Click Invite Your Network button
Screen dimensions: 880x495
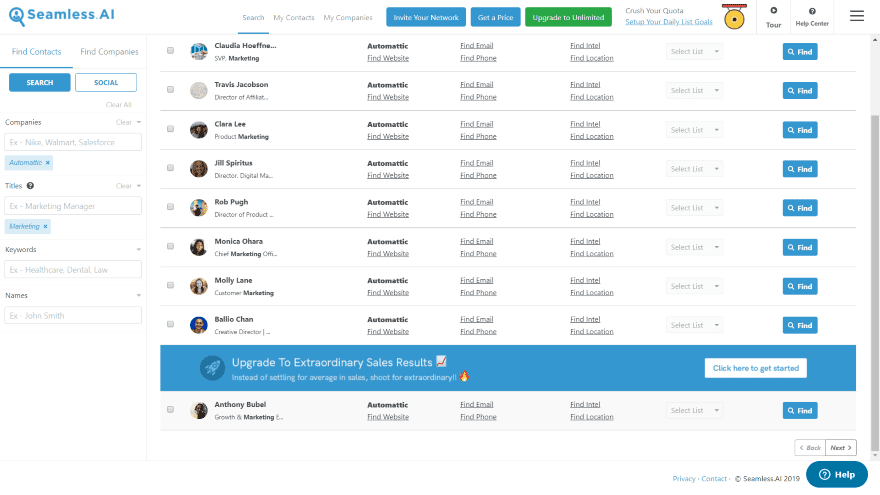click(426, 17)
